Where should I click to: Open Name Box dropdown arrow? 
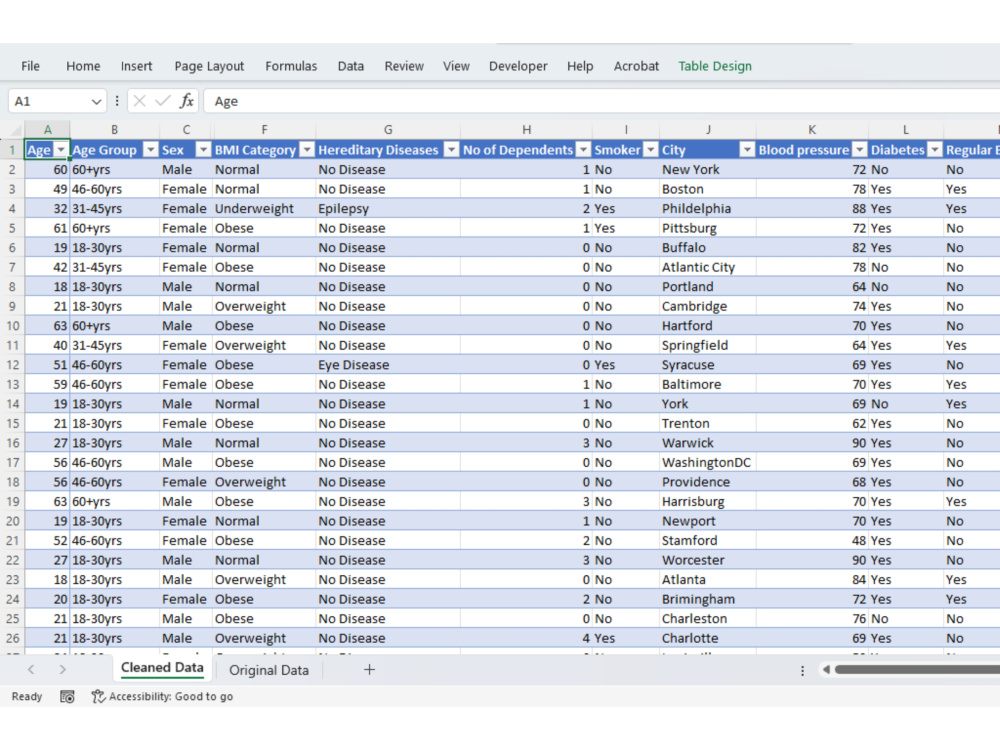(x=96, y=101)
